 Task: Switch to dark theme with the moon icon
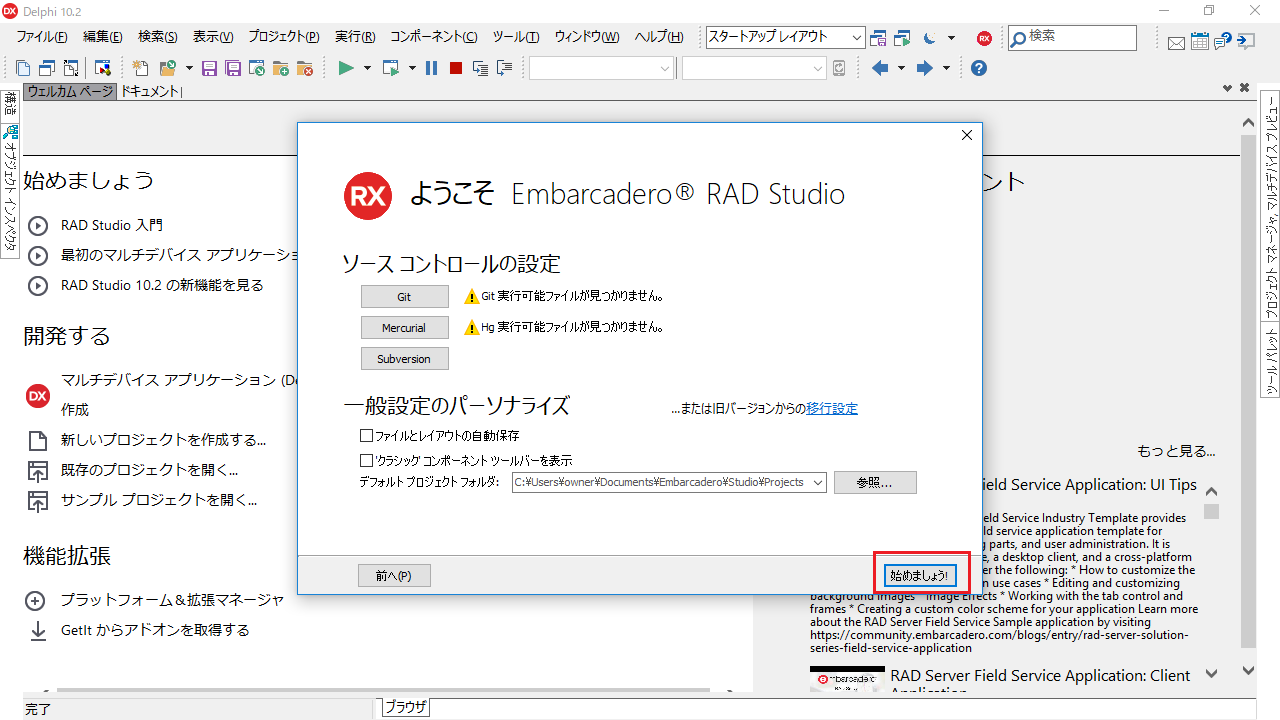(932, 37)
